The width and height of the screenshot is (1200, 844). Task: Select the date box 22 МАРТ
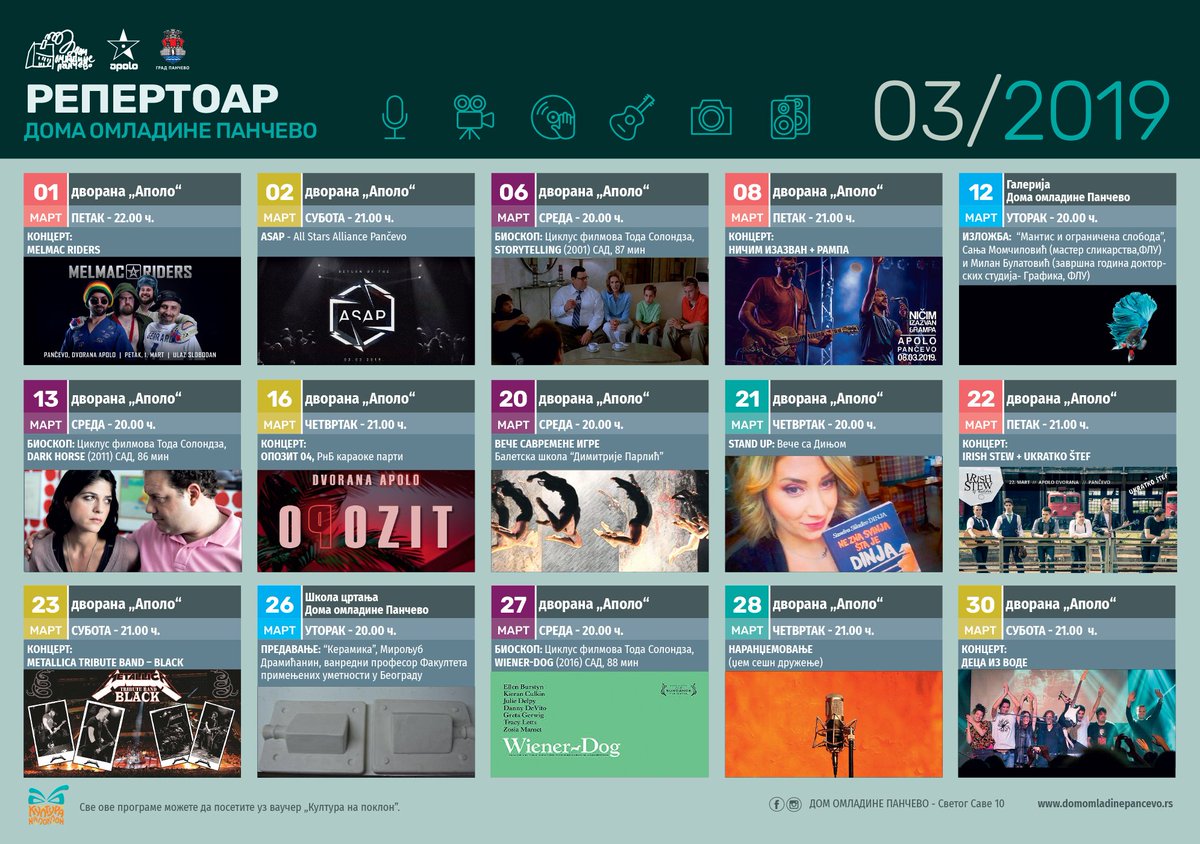click(x=981, y=407)
